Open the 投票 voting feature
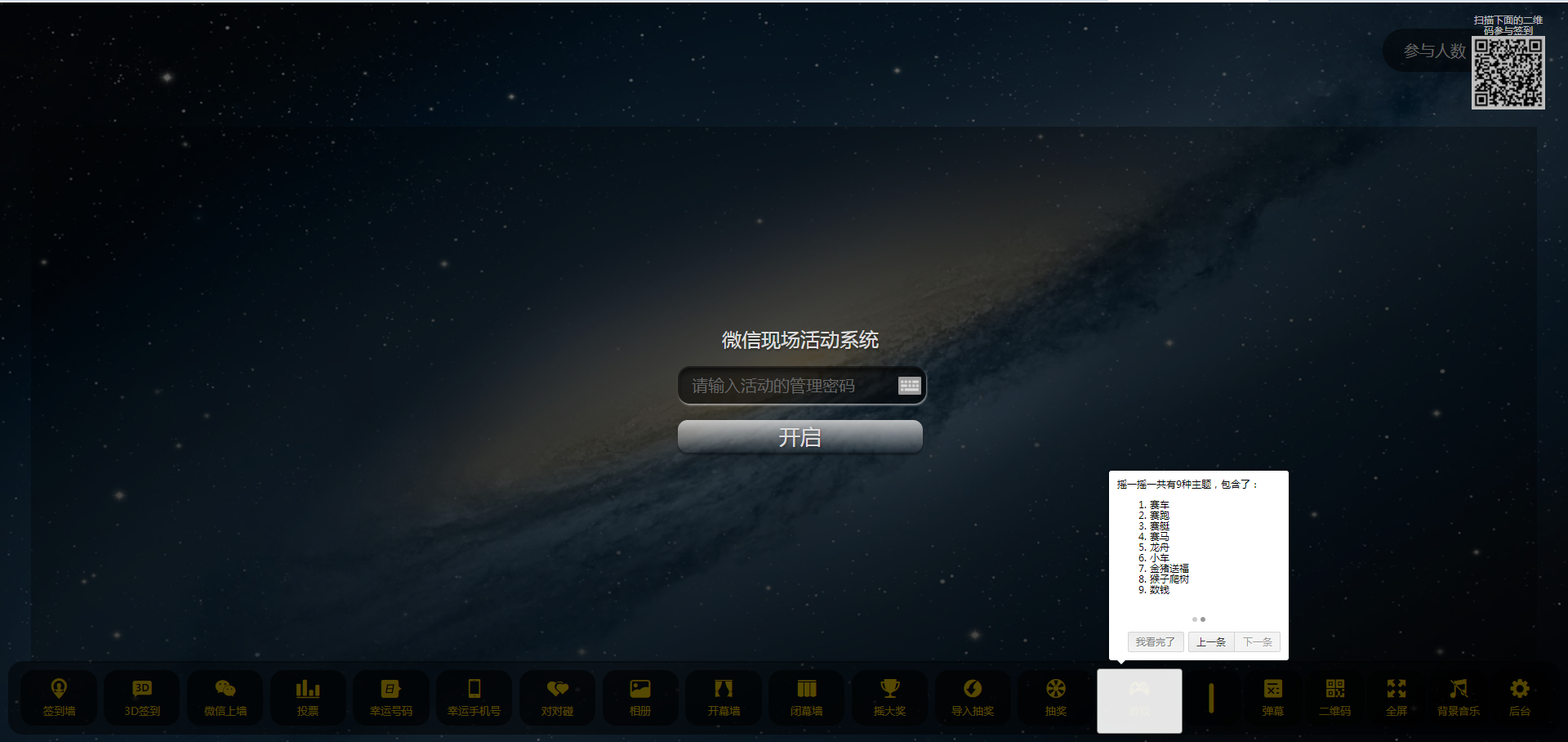1568x742 pixels. point(308,697)
